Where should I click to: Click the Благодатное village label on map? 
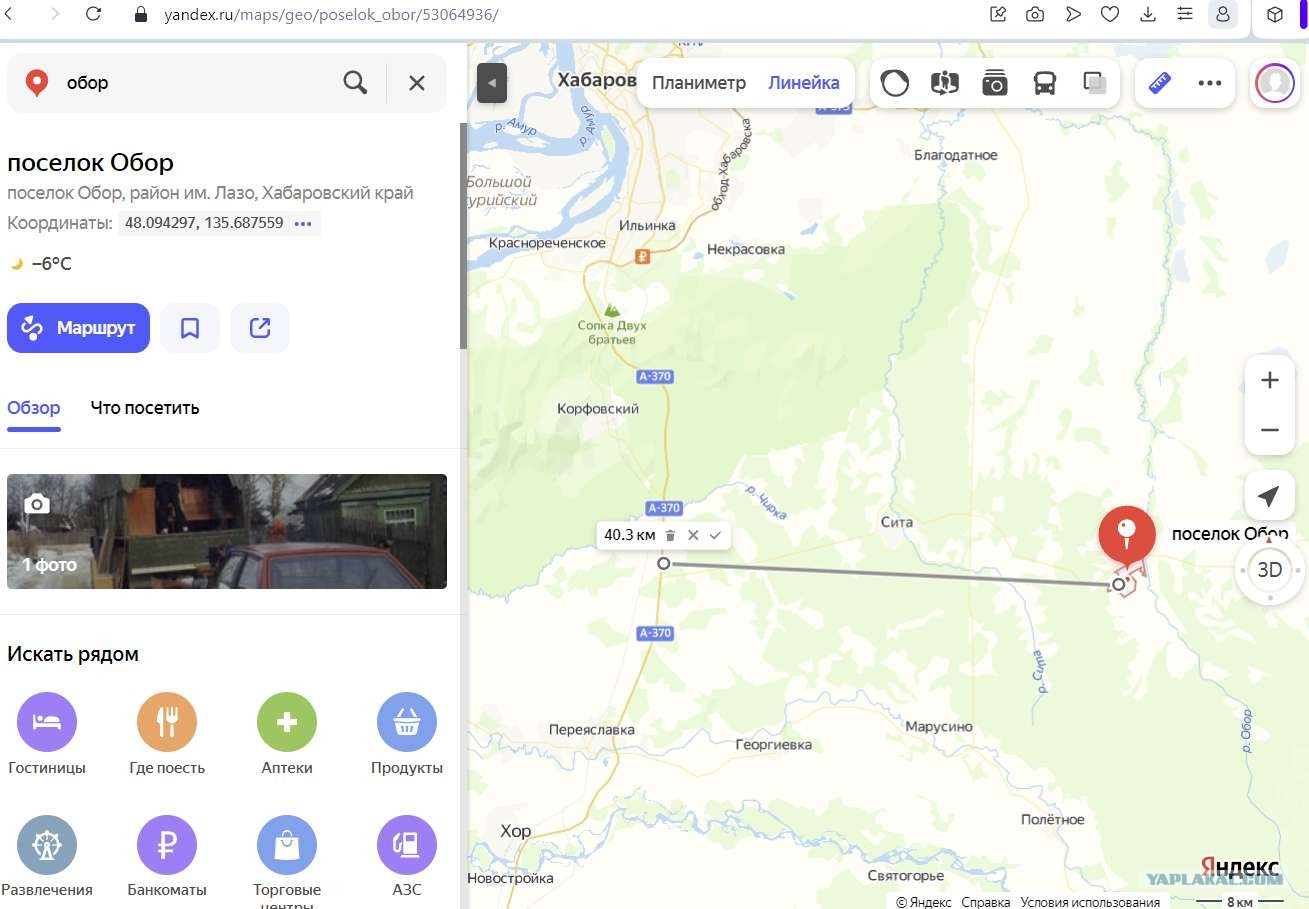(956, 155)
